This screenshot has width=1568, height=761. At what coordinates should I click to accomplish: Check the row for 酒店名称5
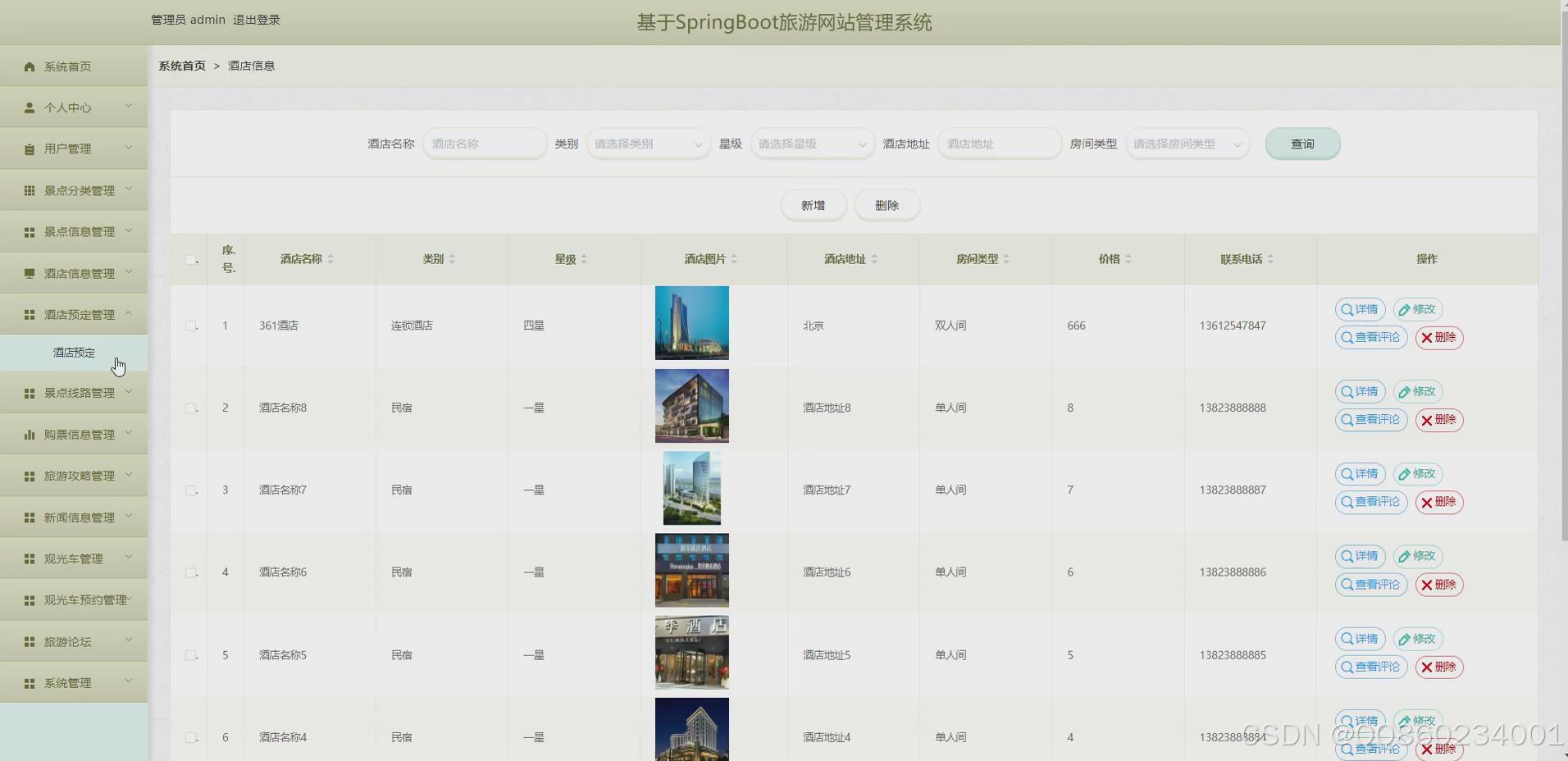pos(190,655)
